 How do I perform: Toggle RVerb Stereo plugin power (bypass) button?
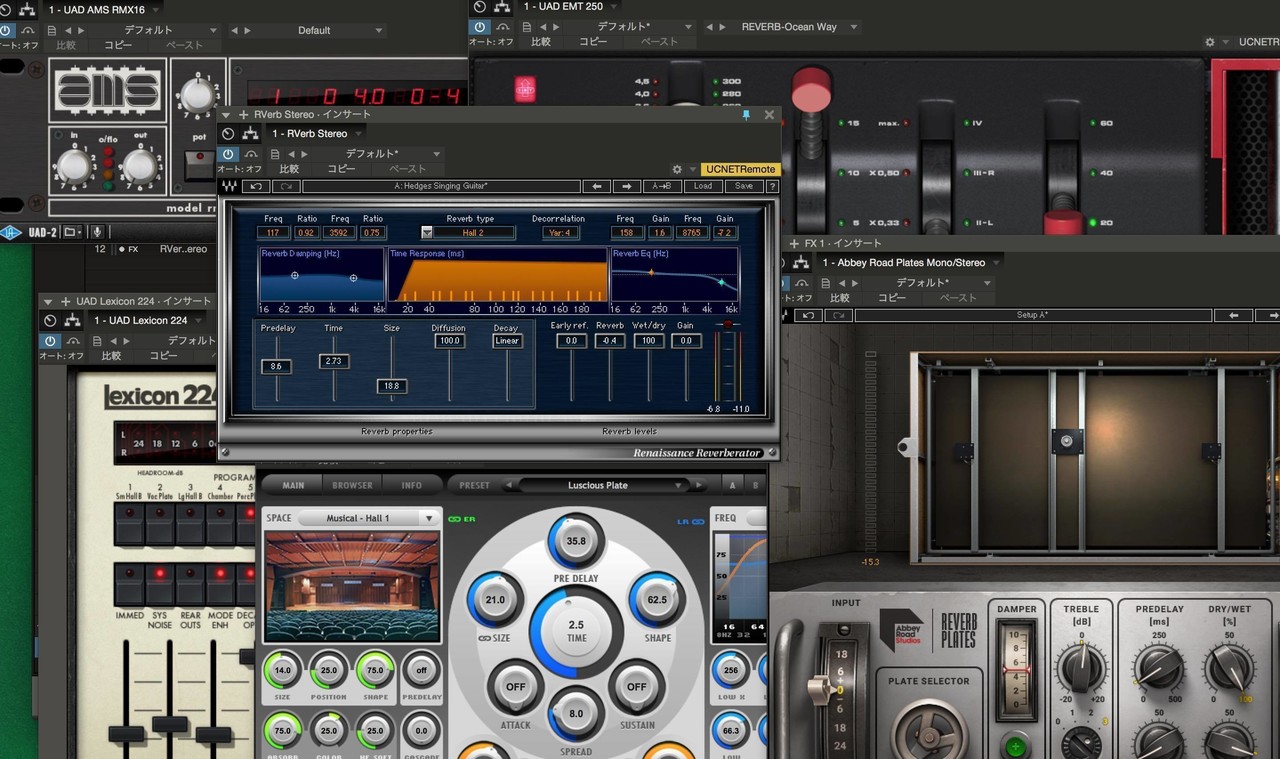click(x=229, y=154)
